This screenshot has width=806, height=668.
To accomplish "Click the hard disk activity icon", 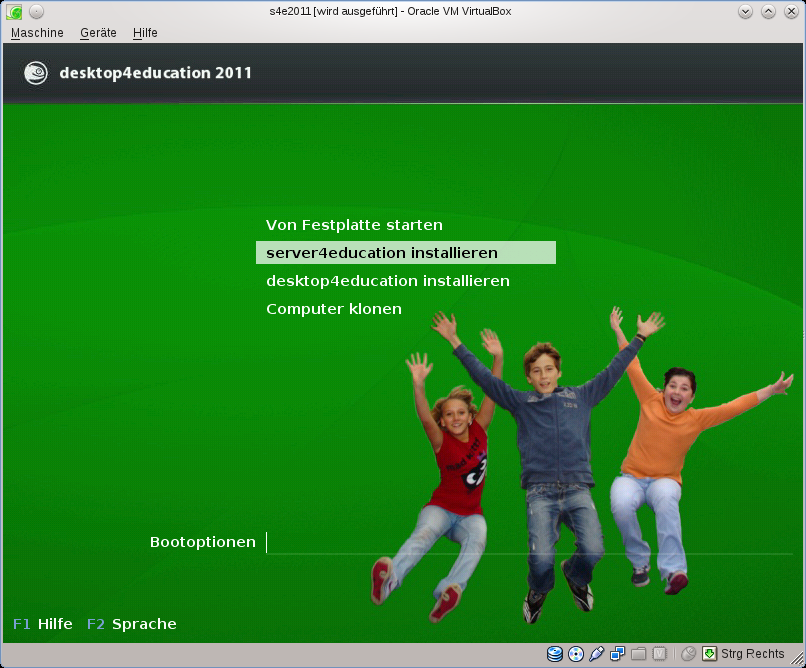I will coord(555,654).
